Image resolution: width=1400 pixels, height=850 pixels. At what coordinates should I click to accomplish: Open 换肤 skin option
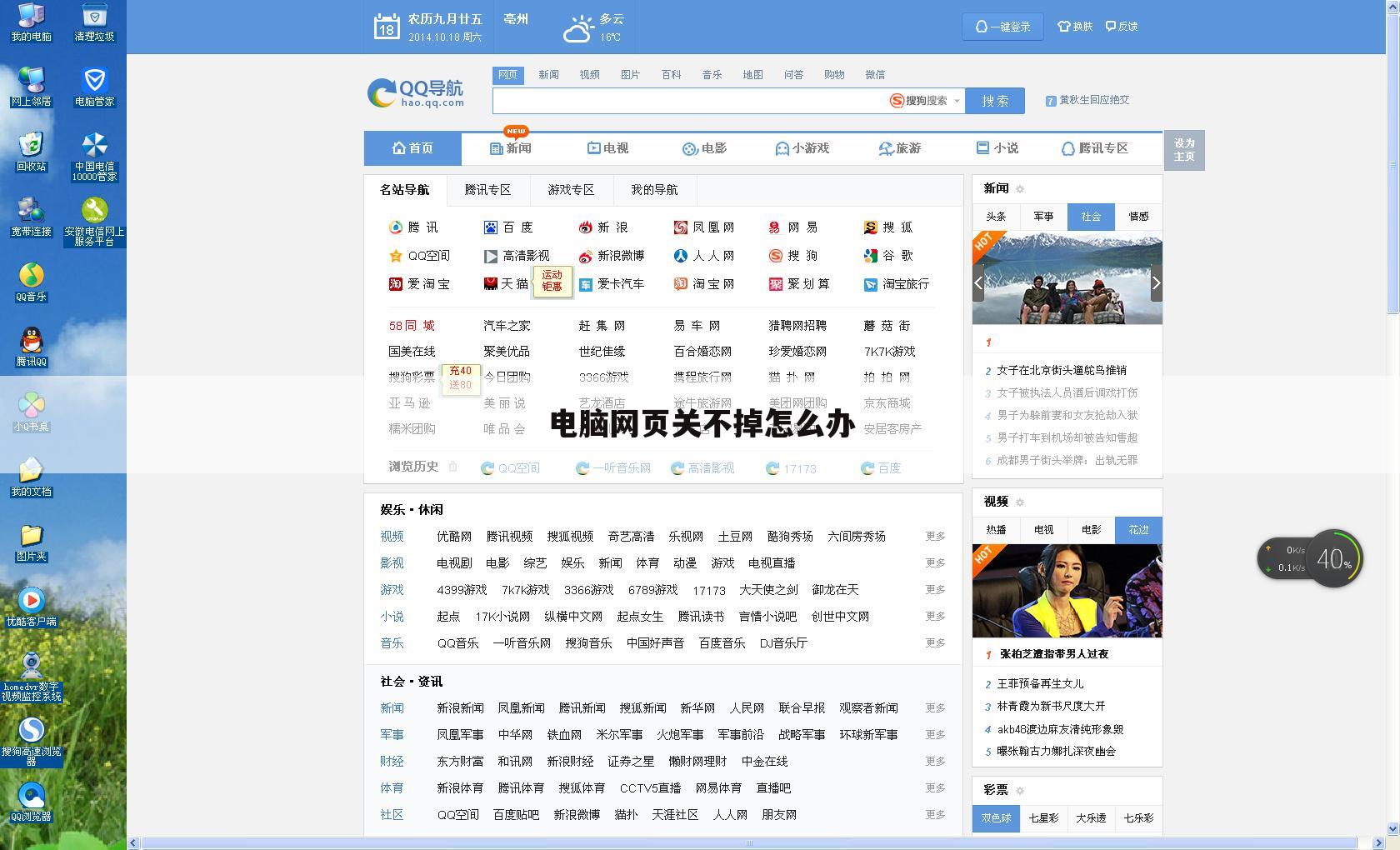pos(1075,27)
